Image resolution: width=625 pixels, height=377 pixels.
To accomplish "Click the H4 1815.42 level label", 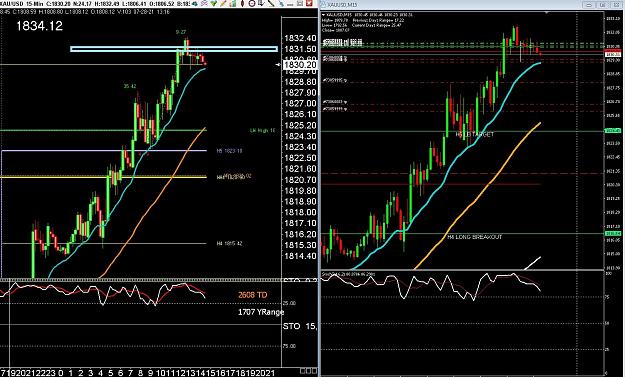I will coord(229,243).
